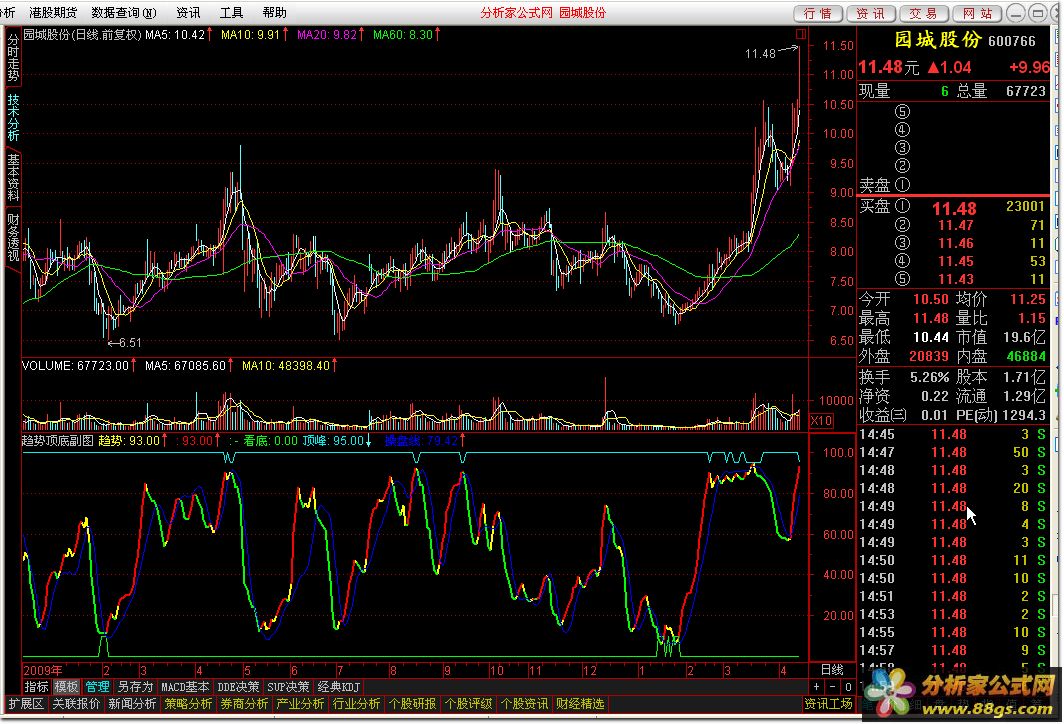Click the 资讯工场 button
Screen dimensions: 1064x724
click(x=828, y=704)
